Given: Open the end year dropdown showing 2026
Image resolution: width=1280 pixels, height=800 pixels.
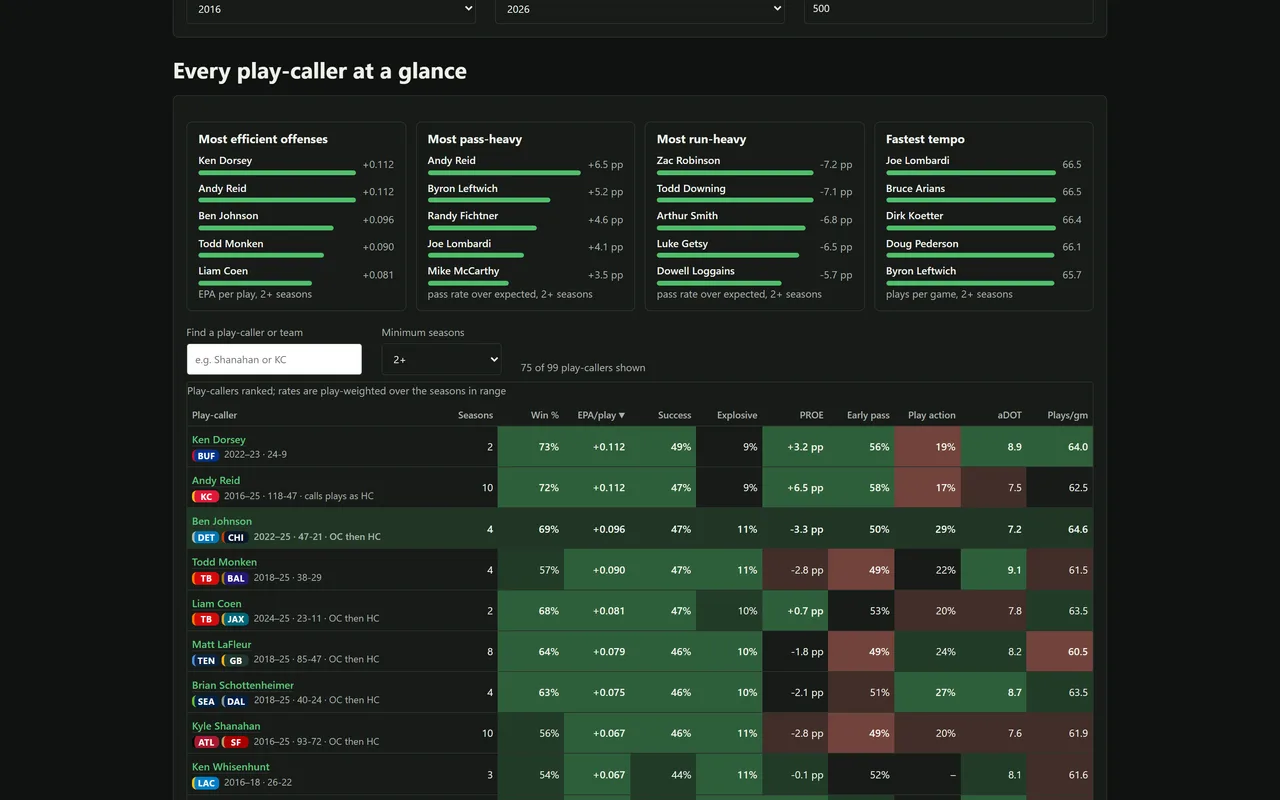Looking at the screenshot, I should tap(640, 9).
